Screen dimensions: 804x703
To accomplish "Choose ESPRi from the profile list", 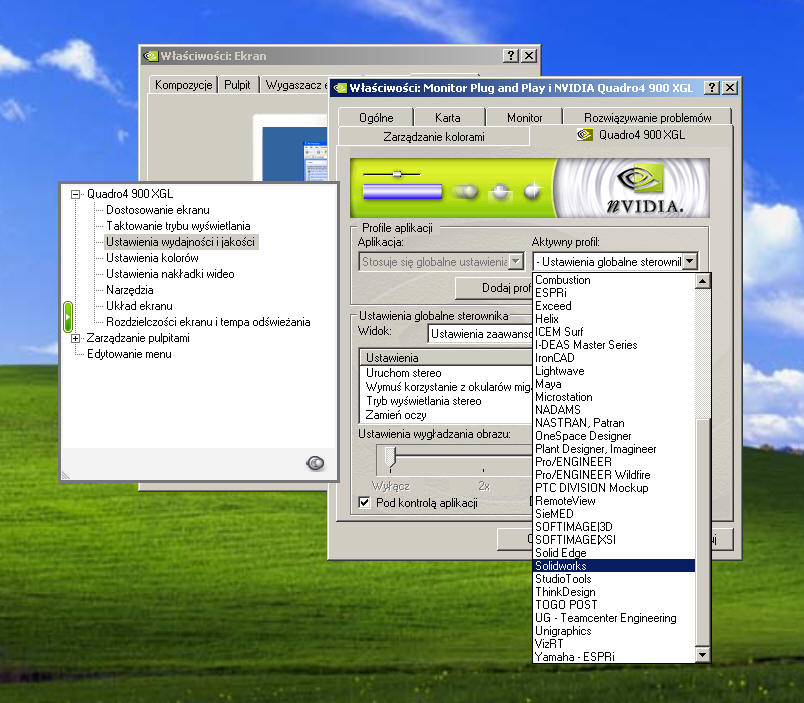I will [x=614, y=293].
